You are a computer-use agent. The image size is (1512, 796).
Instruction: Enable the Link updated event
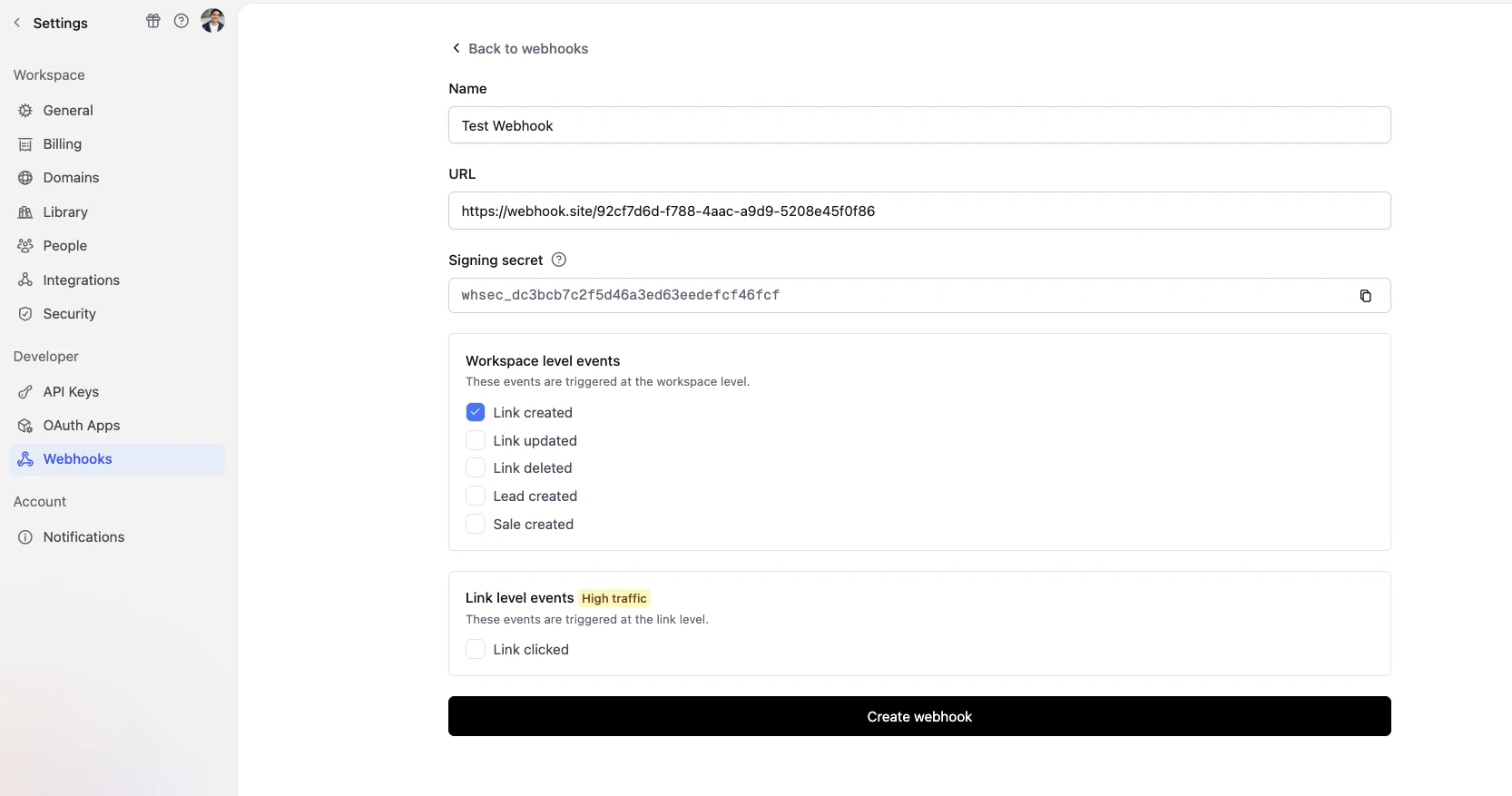[x=475, y=440]
